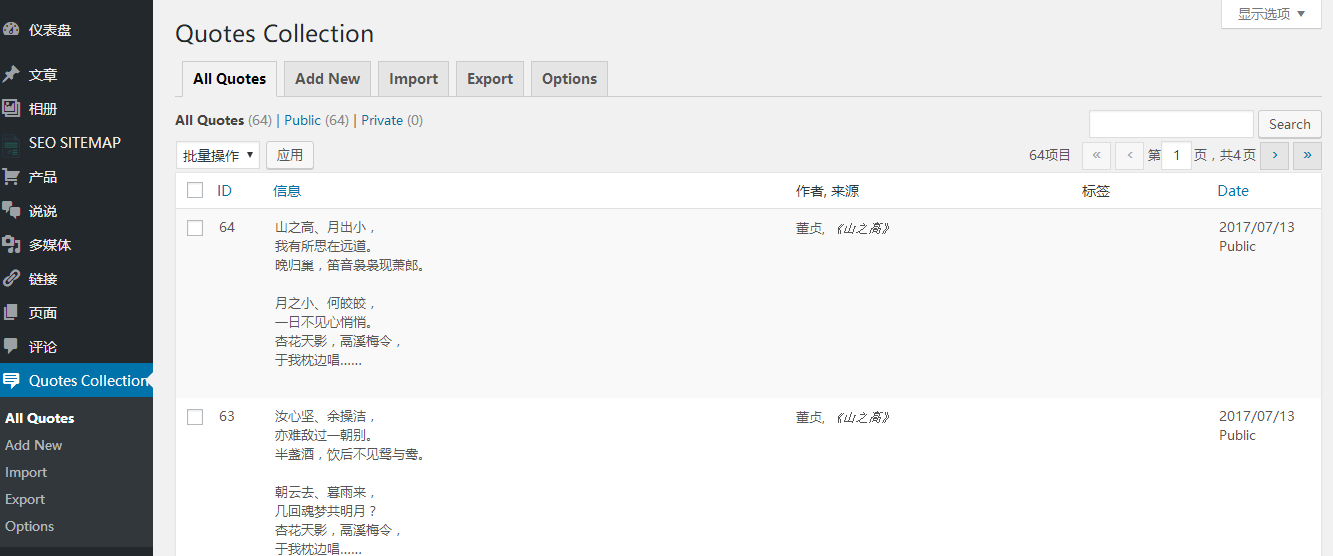Viewport: 1333px width, 556px height.
Task: Click the Quotes Collection quote icon
Action: tap(11, 381)
